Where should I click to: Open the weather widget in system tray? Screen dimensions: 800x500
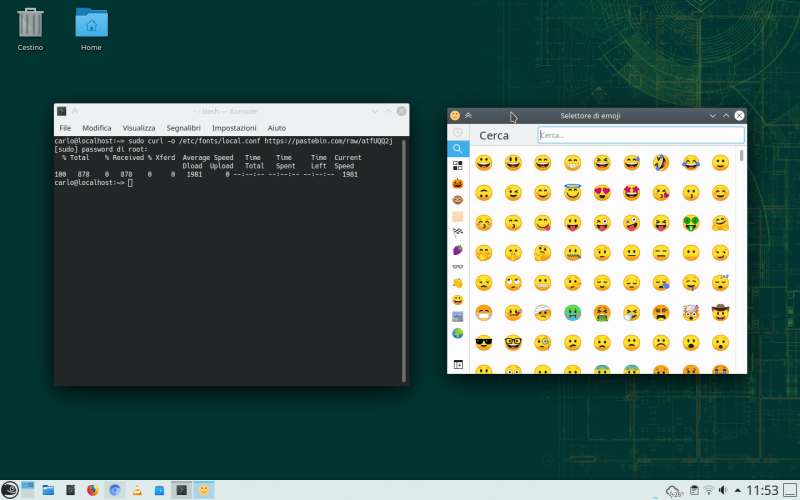coord(674,491)
